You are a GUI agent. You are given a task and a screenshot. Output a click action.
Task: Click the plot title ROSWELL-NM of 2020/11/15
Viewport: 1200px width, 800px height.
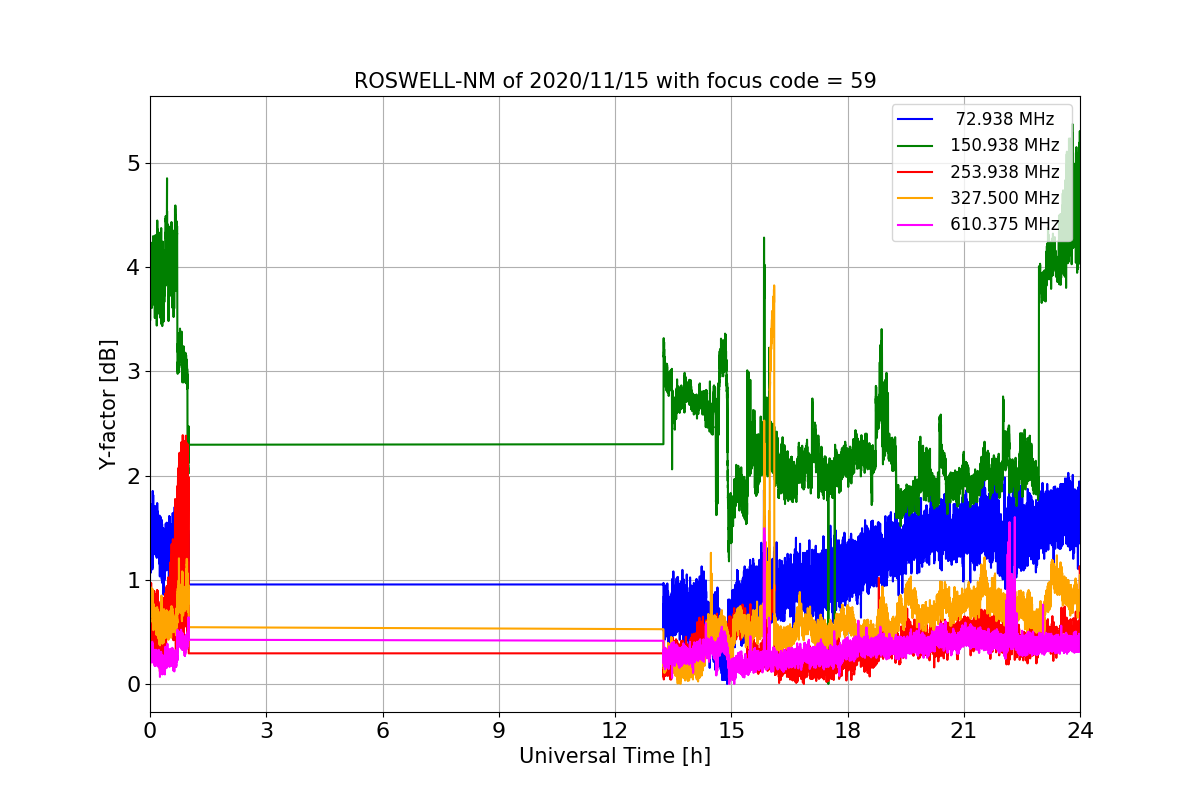point(614,81)
